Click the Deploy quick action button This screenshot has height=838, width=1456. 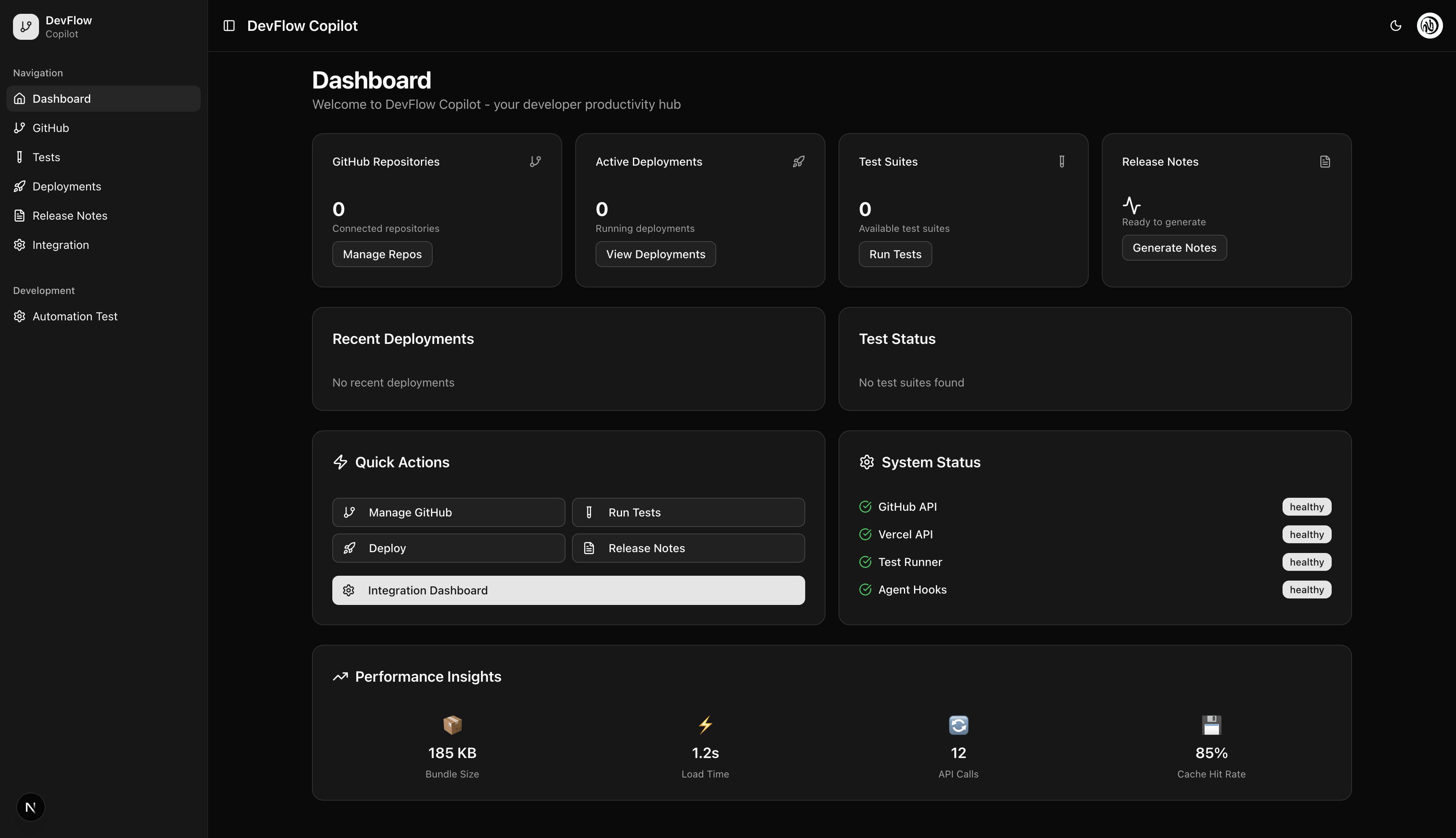448,548
